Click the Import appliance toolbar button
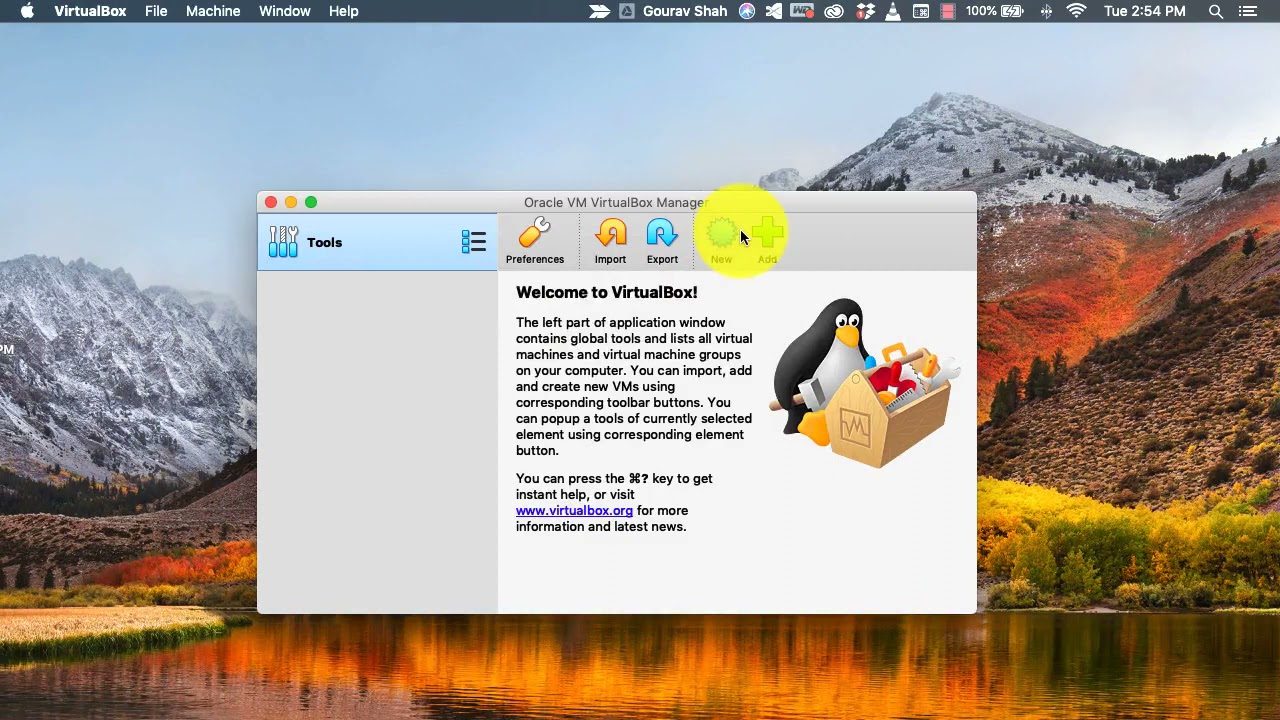This screenshot has height=720, width=1280. pyautogui.click(x=610, y=243)
